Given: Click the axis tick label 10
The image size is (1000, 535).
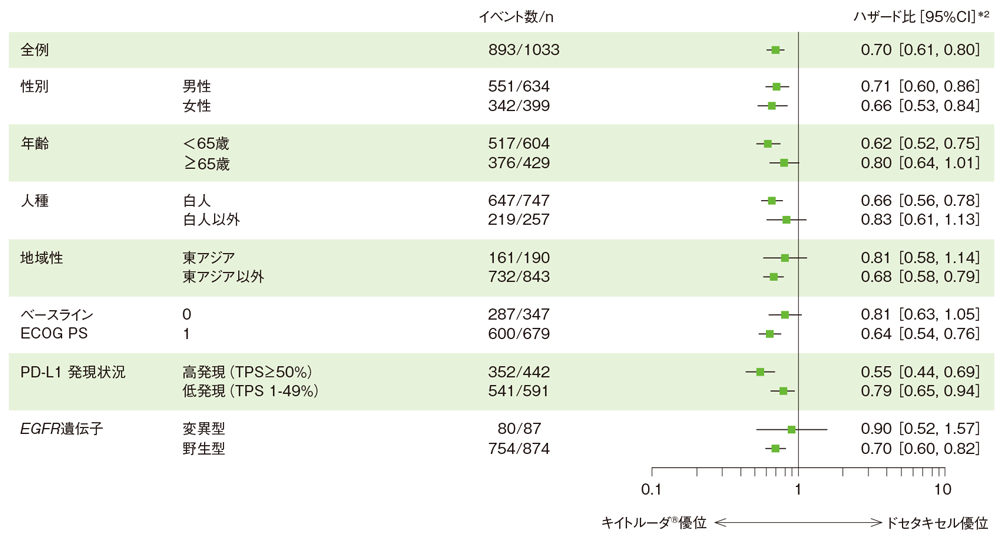Looking at the screenshot, I should pyautogui.click(x=943, y=490).
